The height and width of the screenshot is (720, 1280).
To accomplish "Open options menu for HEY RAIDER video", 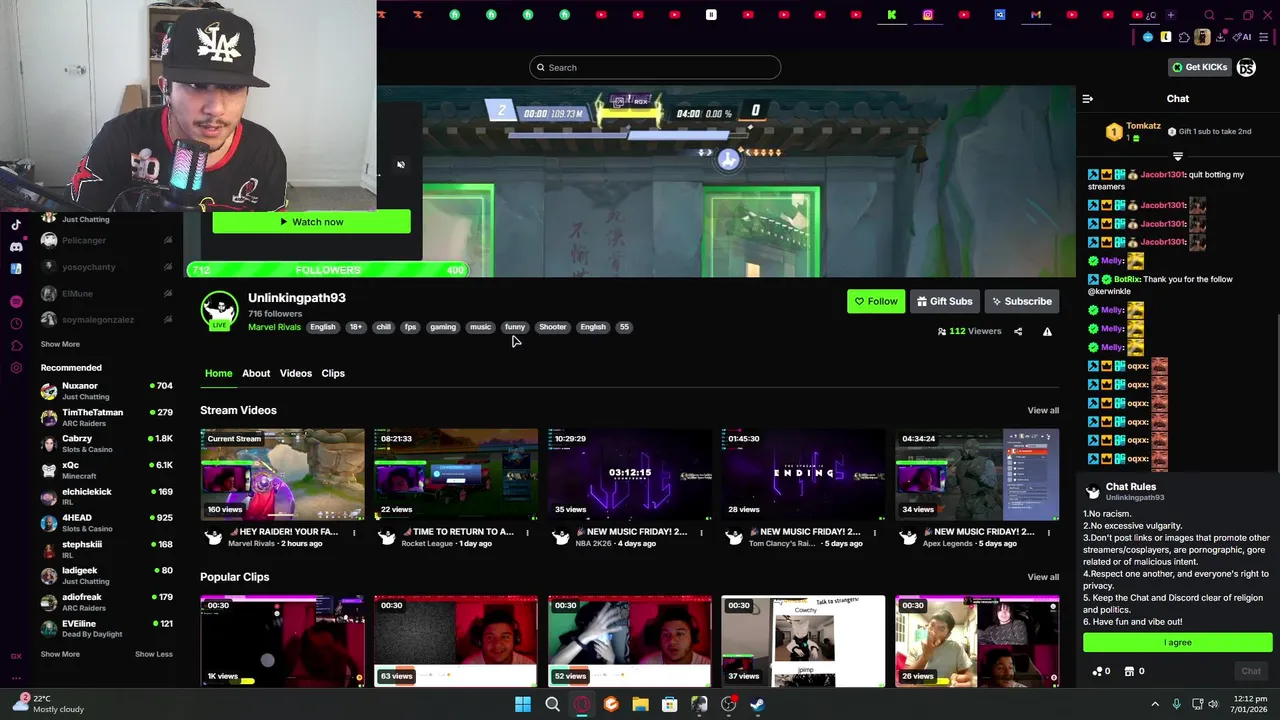I will click(354, 532).
